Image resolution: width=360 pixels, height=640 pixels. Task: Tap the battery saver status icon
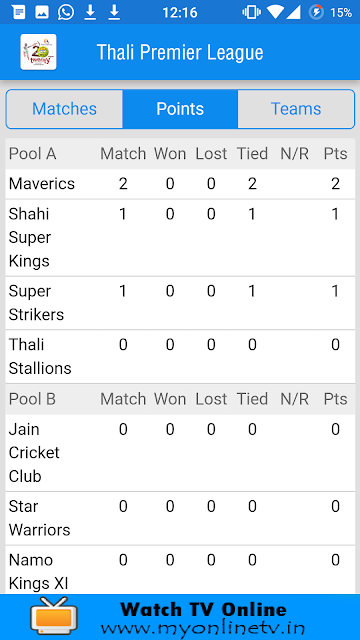click(x=316, y=12)
